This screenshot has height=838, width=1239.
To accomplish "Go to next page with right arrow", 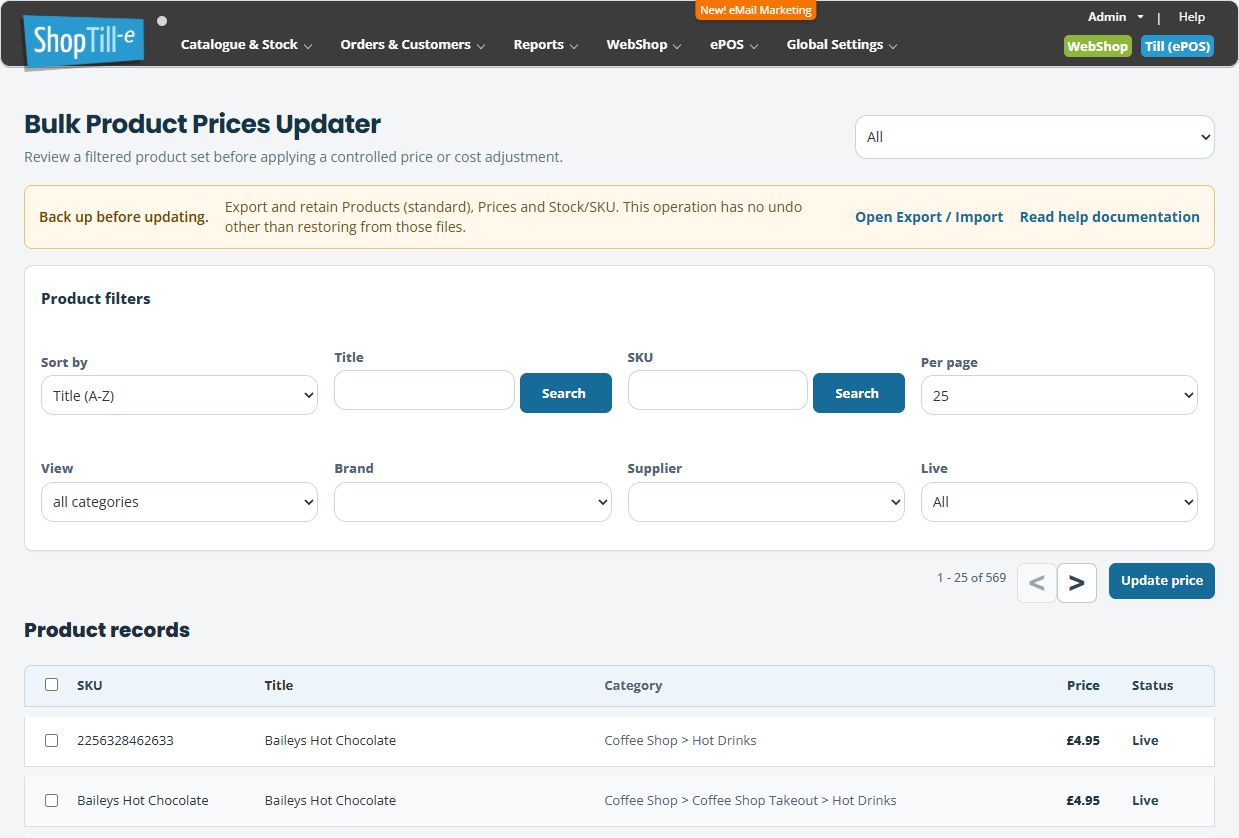I will pos(1077,583).
